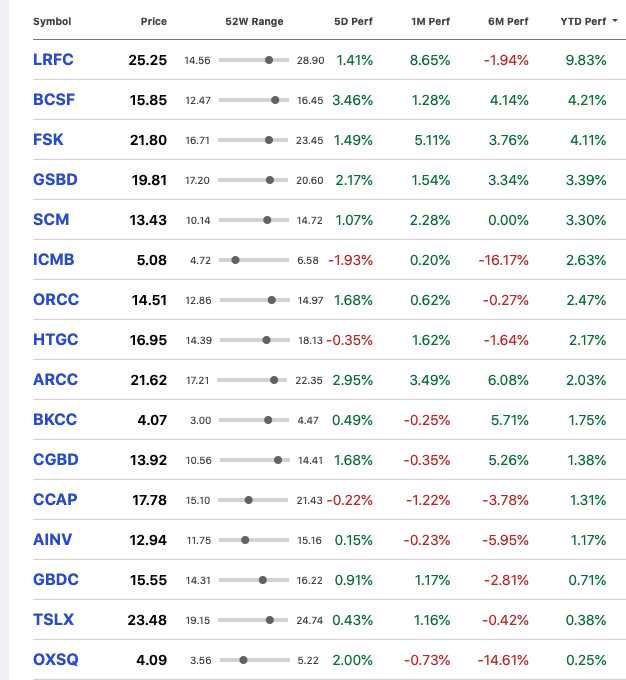Open the GSBD ticker link
The height and width of the screenshot is (680, 626).
[x=55, y=180]
